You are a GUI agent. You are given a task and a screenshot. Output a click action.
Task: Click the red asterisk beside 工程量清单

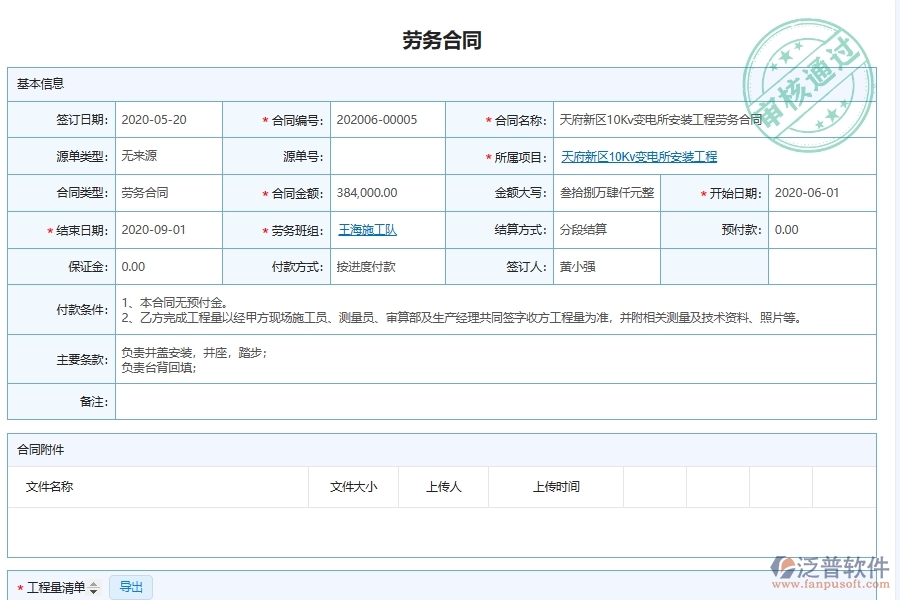pos(19,585)
